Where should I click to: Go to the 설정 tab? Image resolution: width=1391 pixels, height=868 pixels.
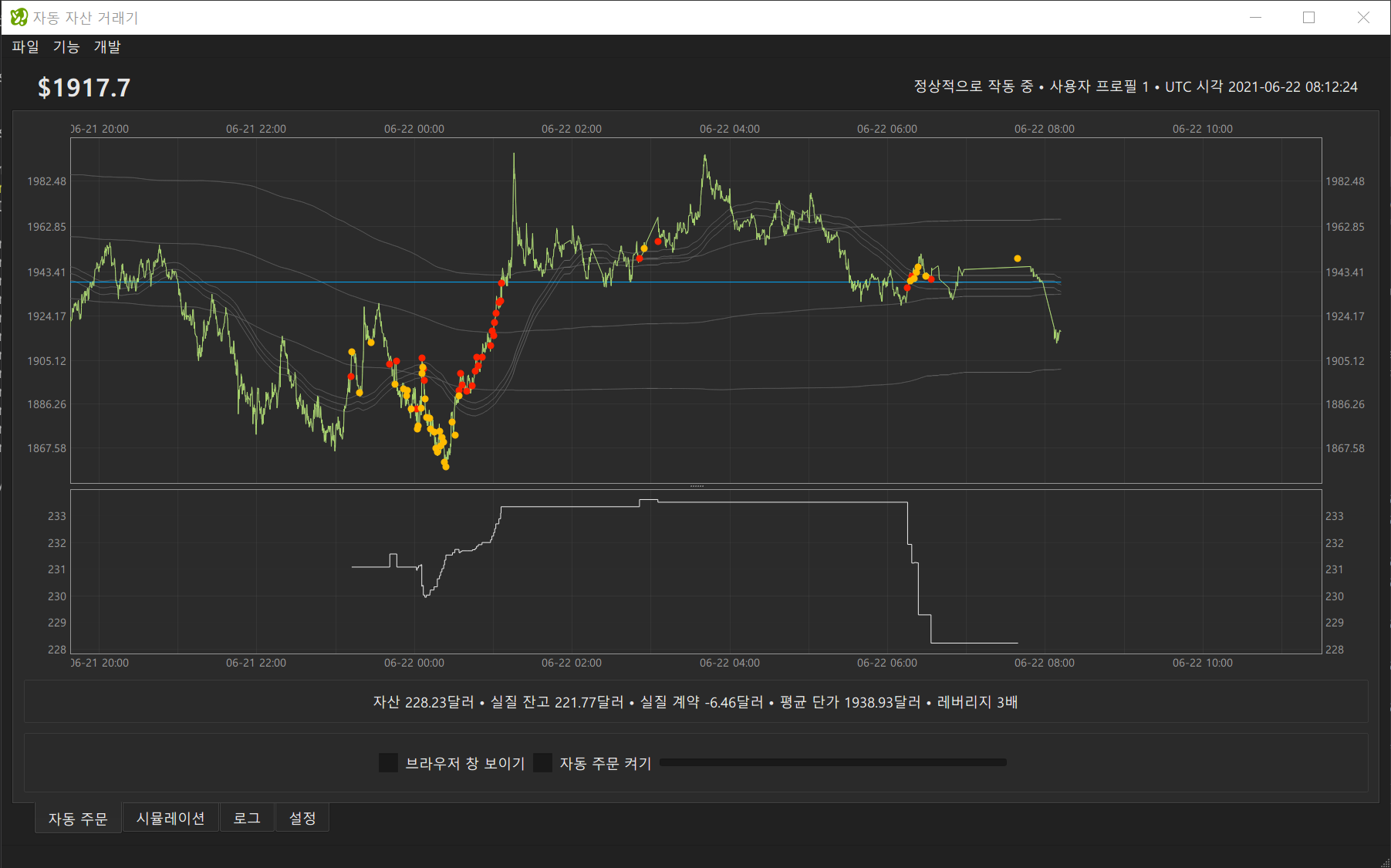[302, 818]
